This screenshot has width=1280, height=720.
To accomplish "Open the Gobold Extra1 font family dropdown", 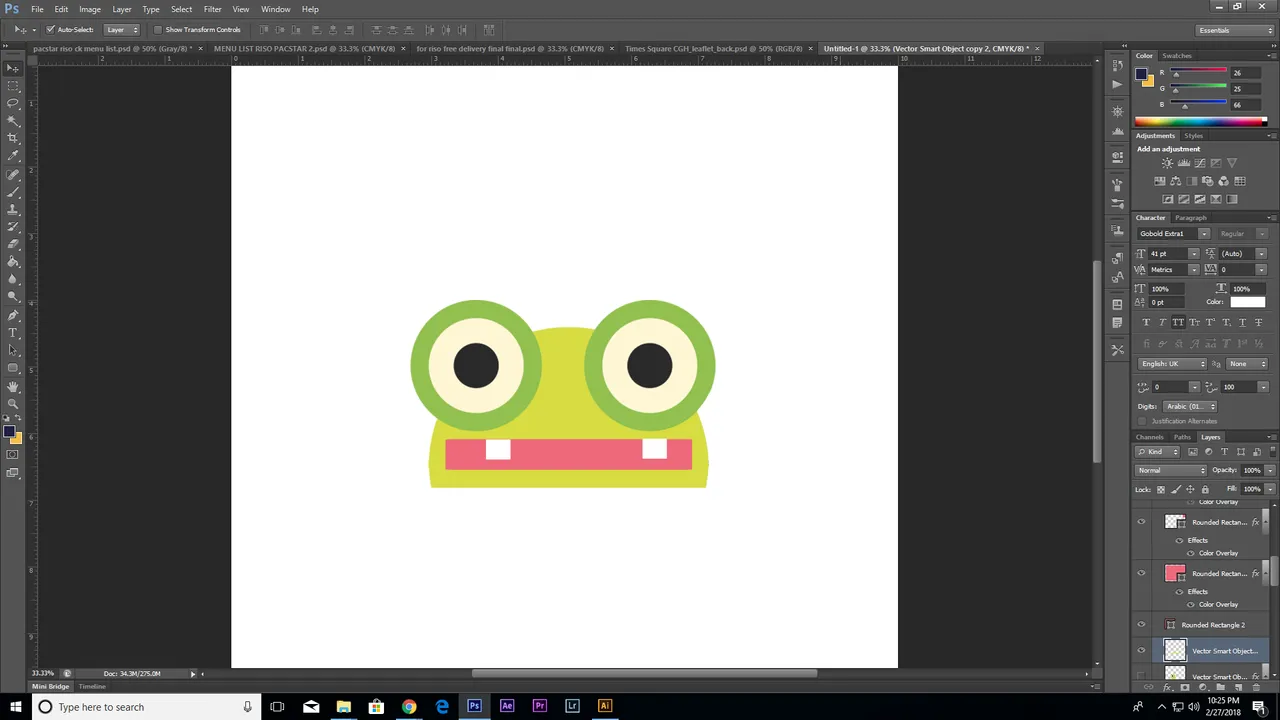I will tap(1204, 233).
